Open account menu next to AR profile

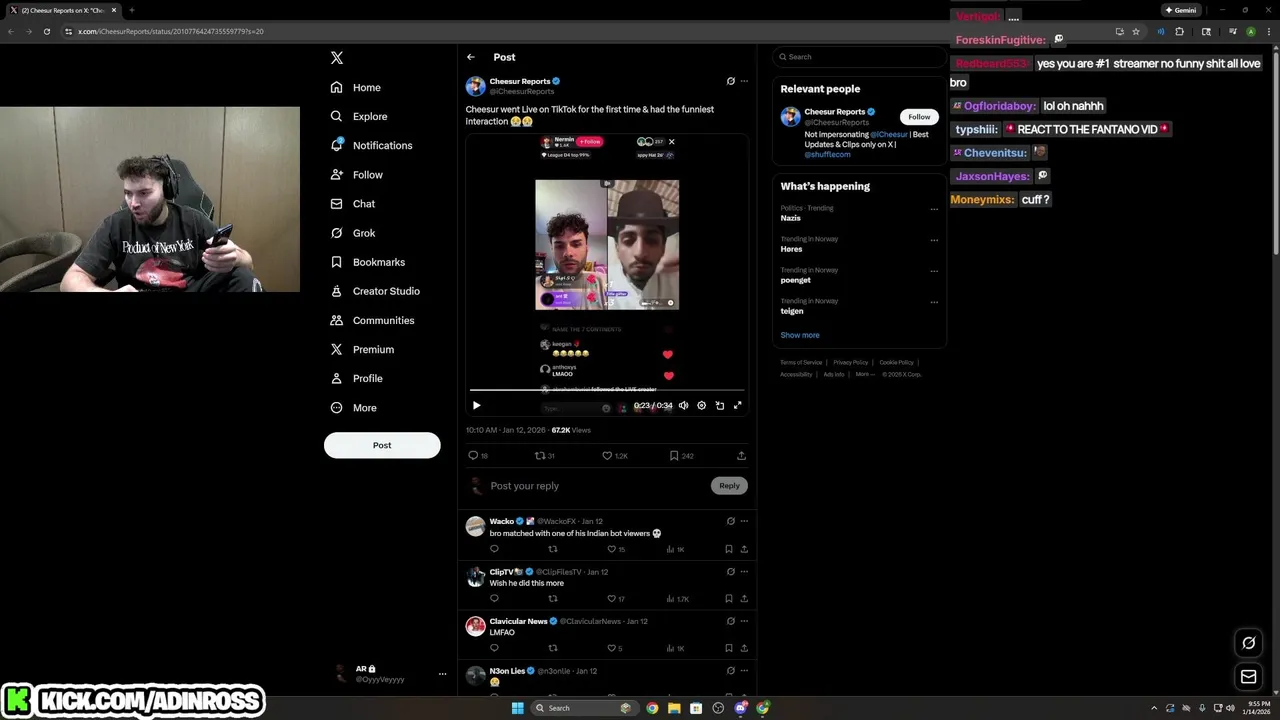[442, 674]
